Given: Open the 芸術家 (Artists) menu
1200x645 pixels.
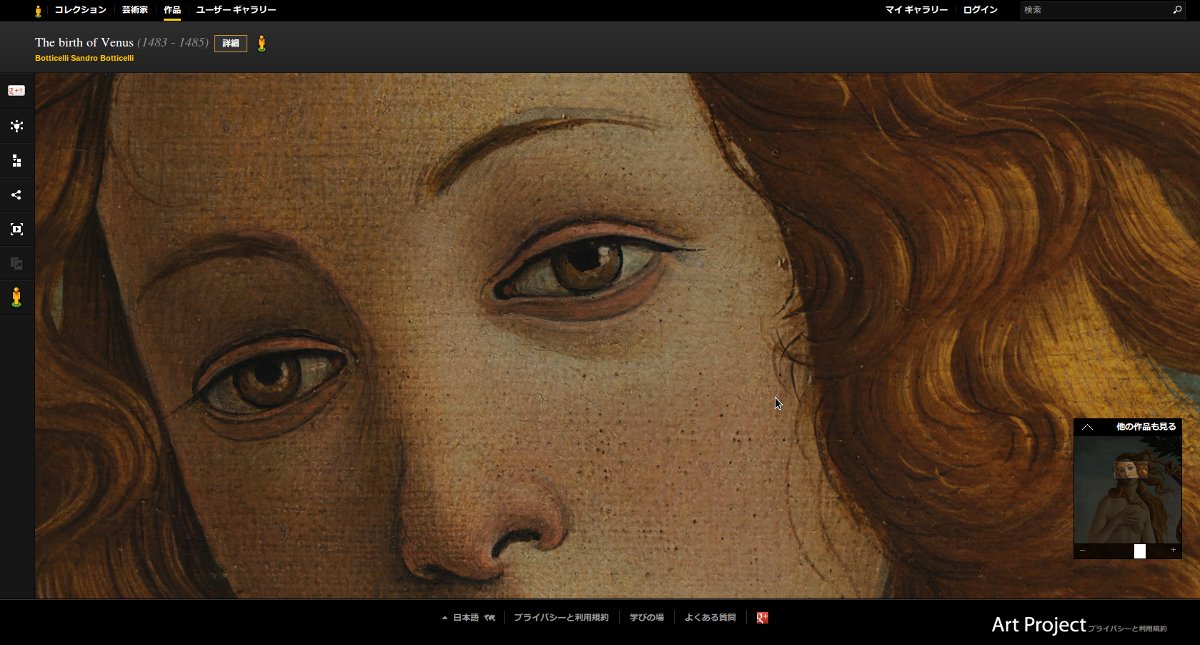Looking at the screenshot, I should (x=135, y=10).
